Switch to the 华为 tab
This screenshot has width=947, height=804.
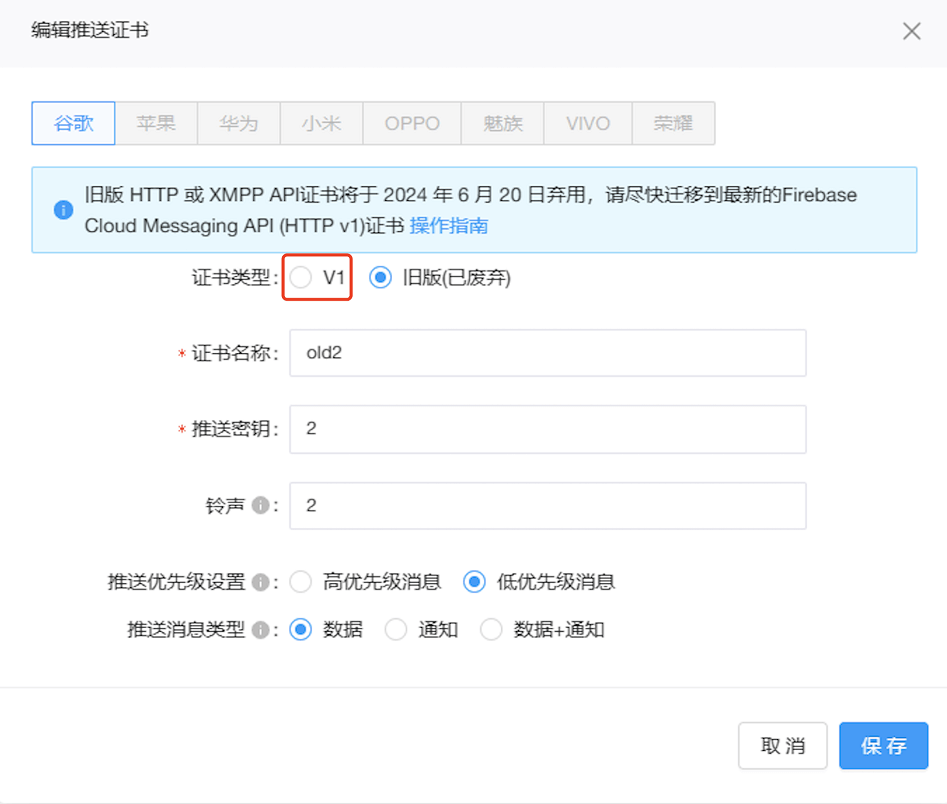[x=238, y=123]
